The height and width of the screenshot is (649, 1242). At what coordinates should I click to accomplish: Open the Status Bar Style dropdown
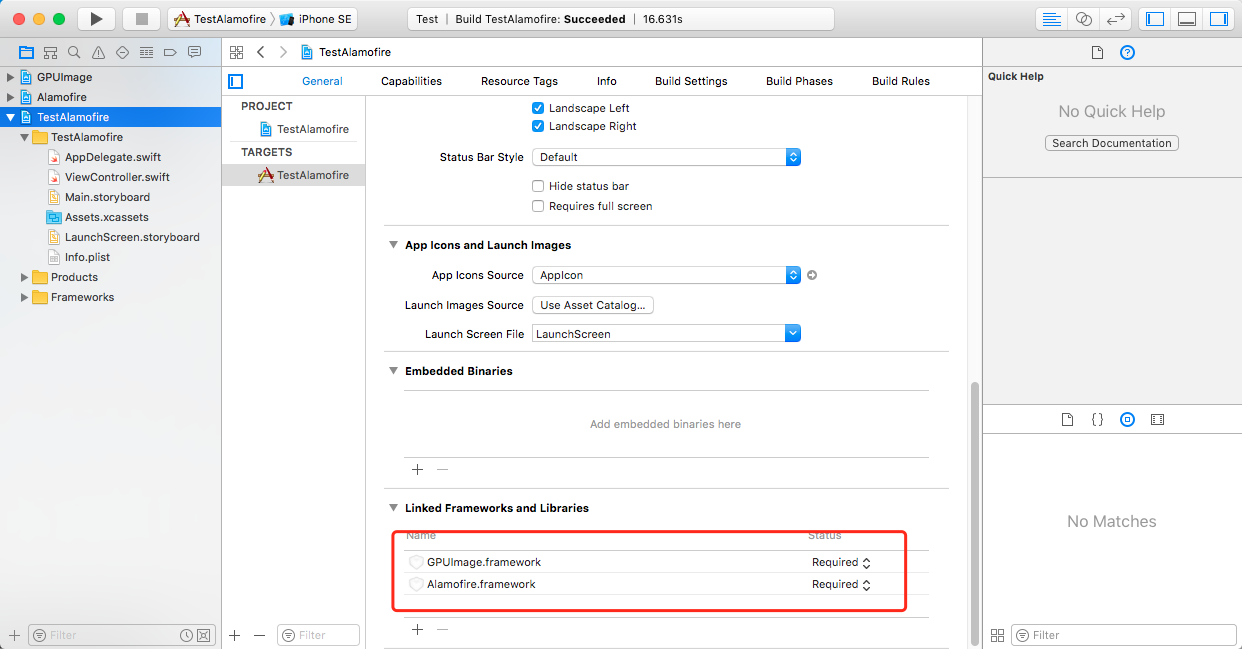pyautogui.click(x=666, y=157)
